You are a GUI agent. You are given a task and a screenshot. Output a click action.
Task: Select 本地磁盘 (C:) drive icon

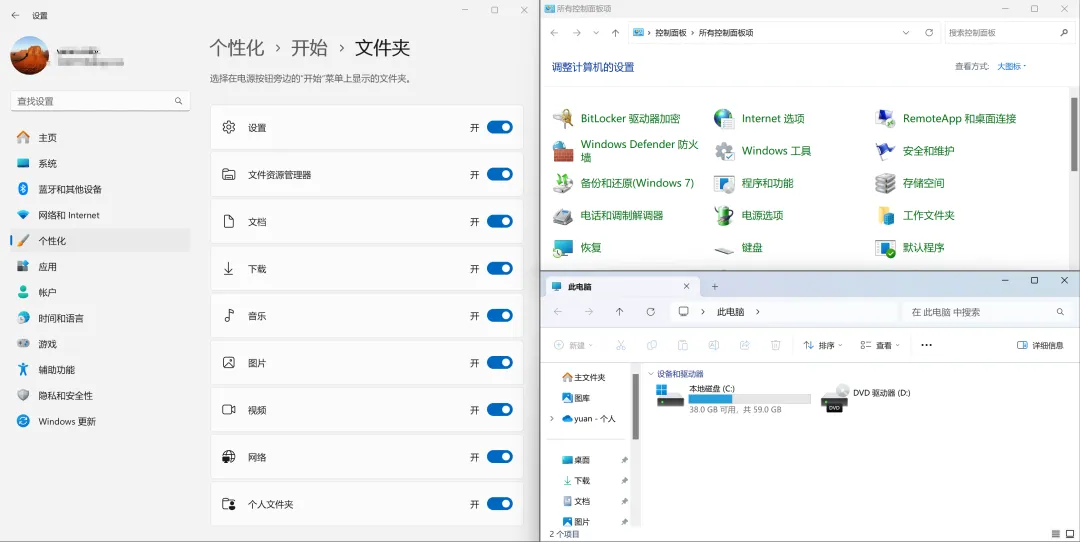pos(669,396)
